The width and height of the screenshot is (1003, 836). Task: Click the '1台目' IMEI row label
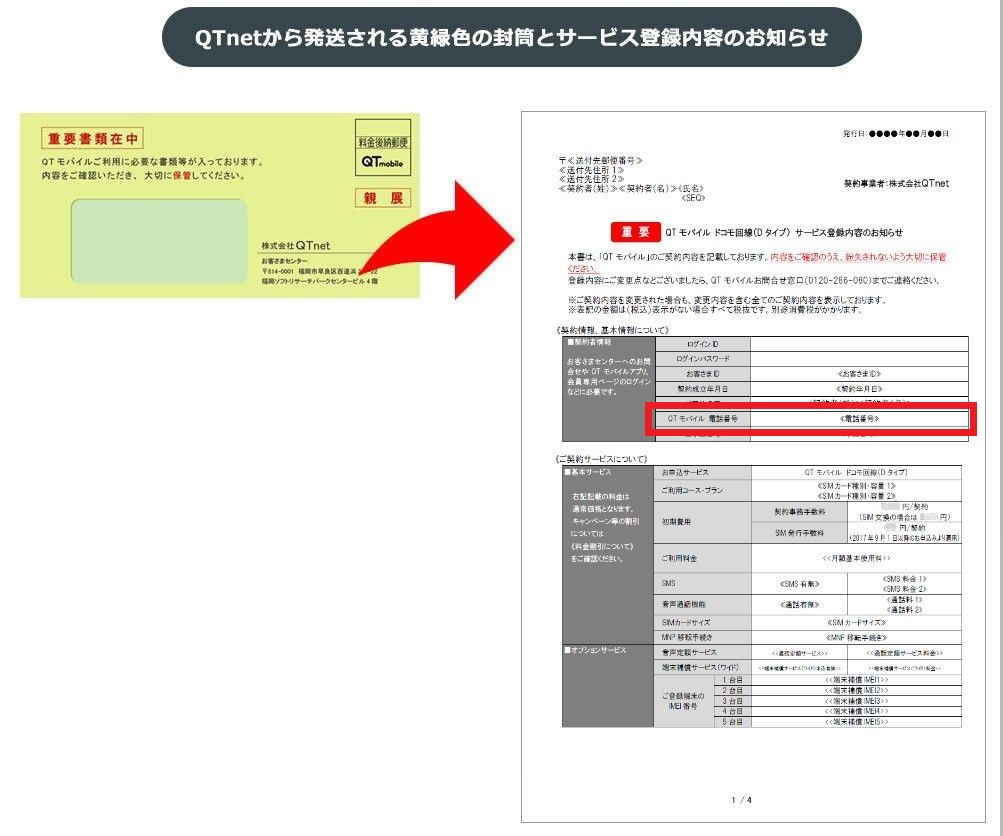click(732, 680)
